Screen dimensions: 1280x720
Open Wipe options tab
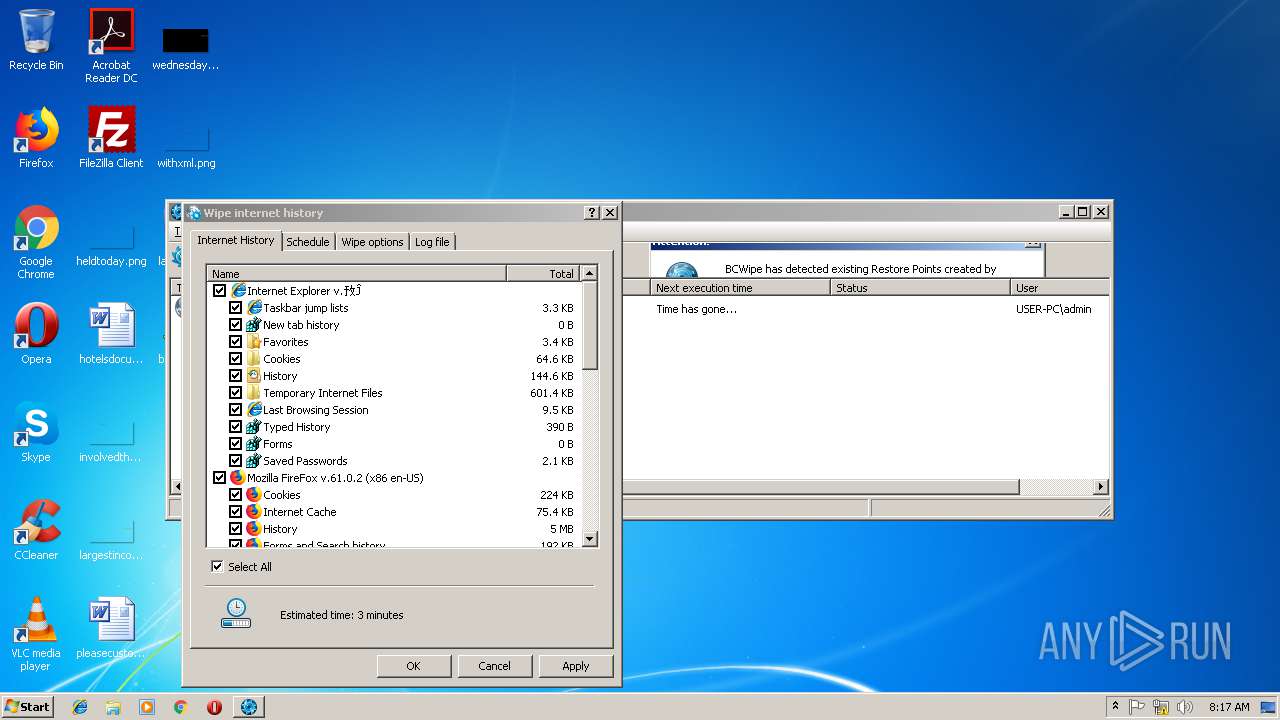coord(372,242)
